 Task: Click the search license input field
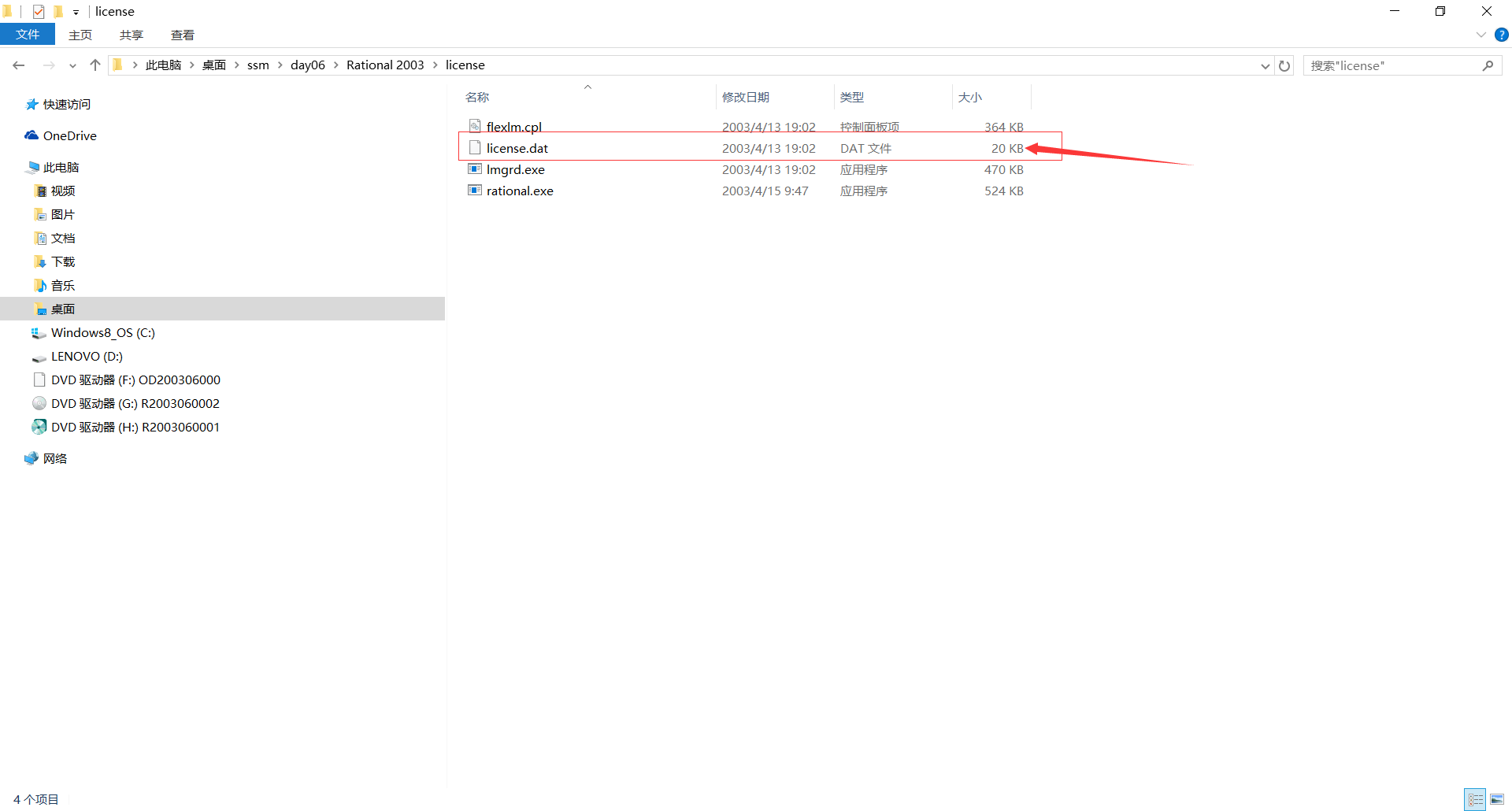click(1392, 66)
